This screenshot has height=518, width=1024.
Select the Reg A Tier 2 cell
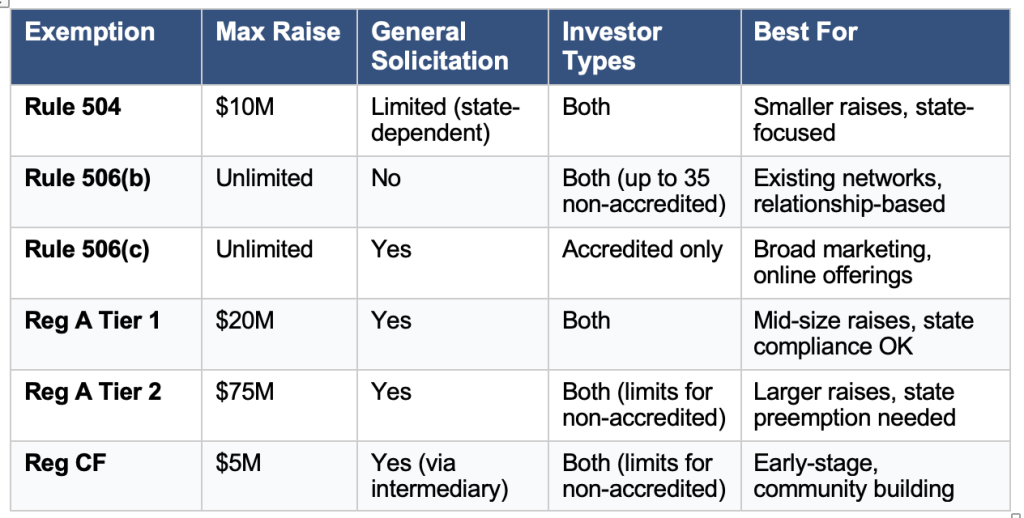93,391
